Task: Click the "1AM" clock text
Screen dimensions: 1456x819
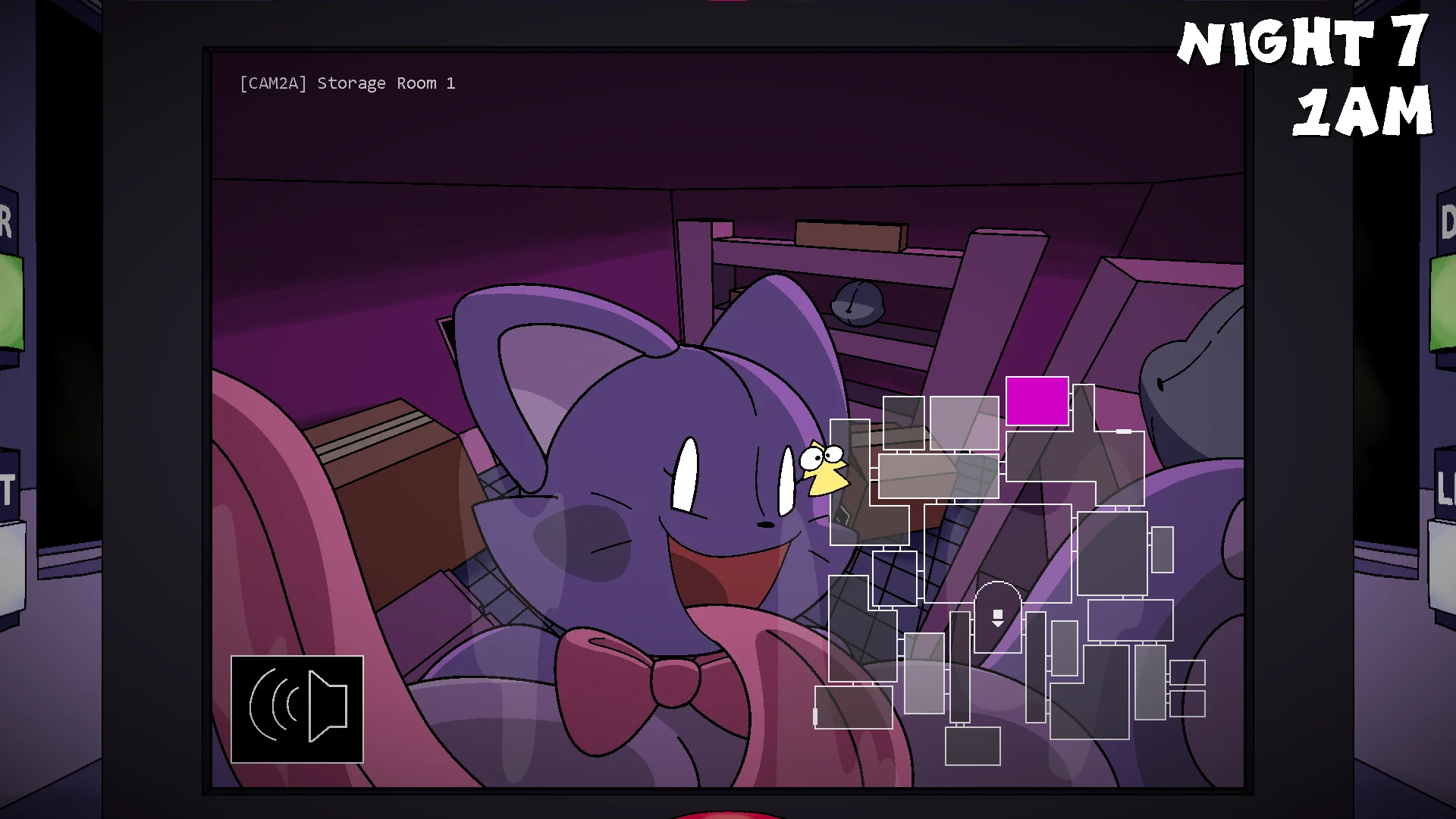Action: click(x=1363, y=111)
